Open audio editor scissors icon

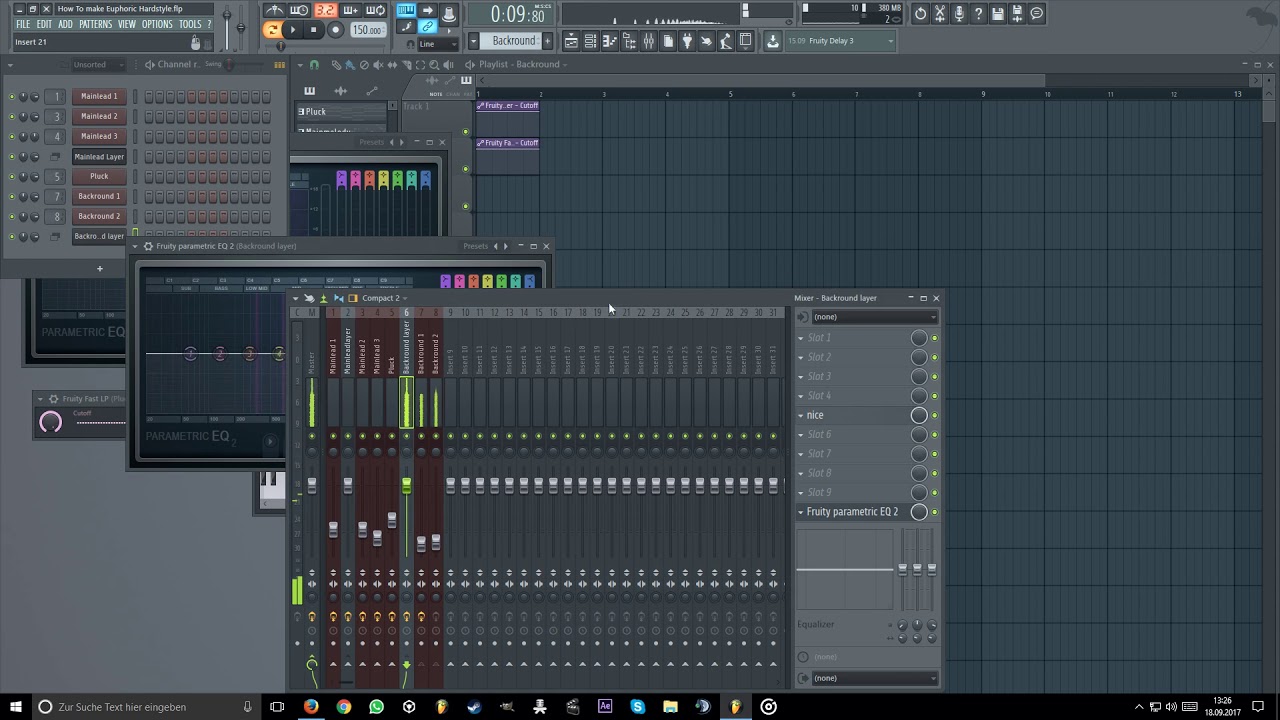coord(939,13)
